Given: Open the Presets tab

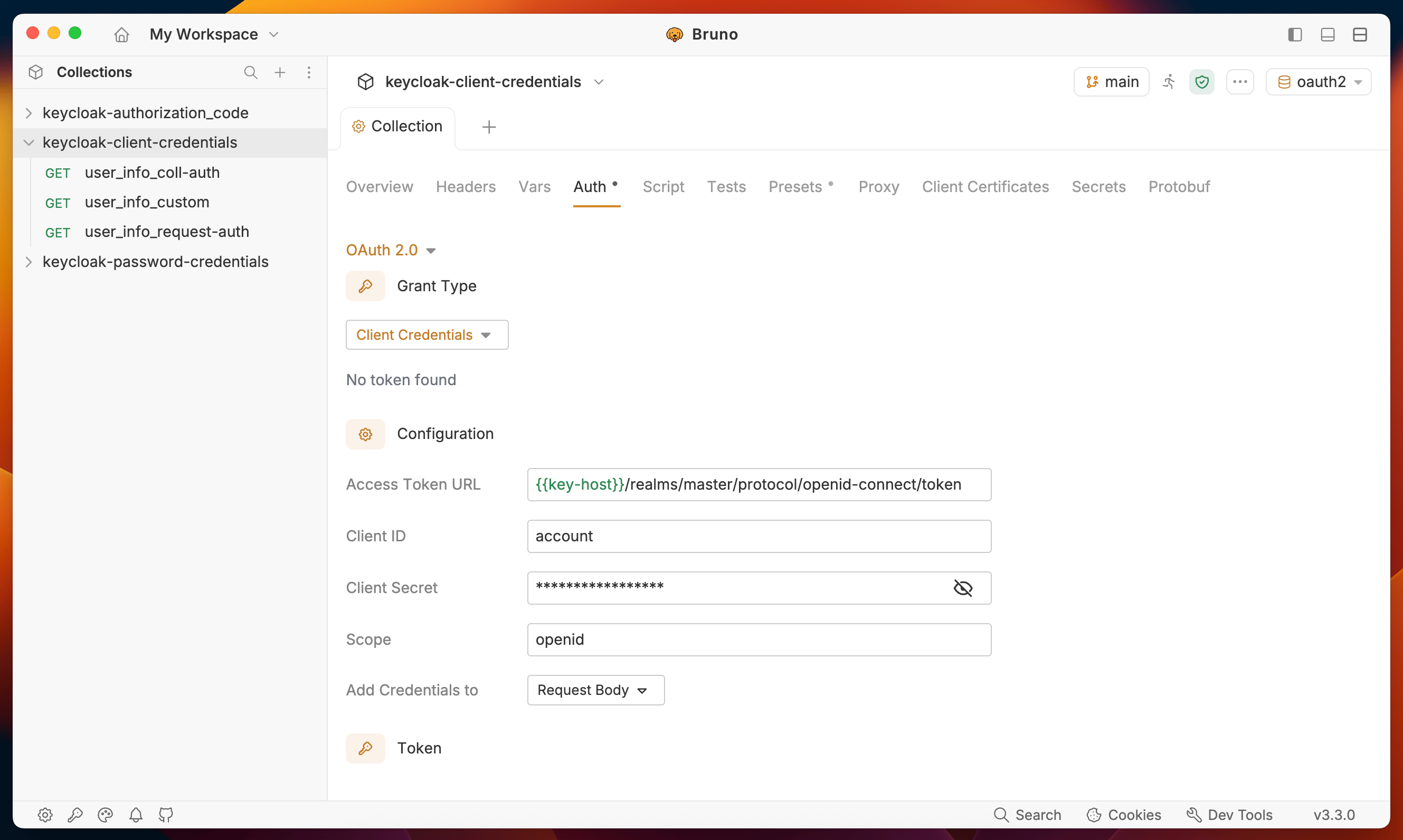Looking at the screenshot, I should coord(801,187).
